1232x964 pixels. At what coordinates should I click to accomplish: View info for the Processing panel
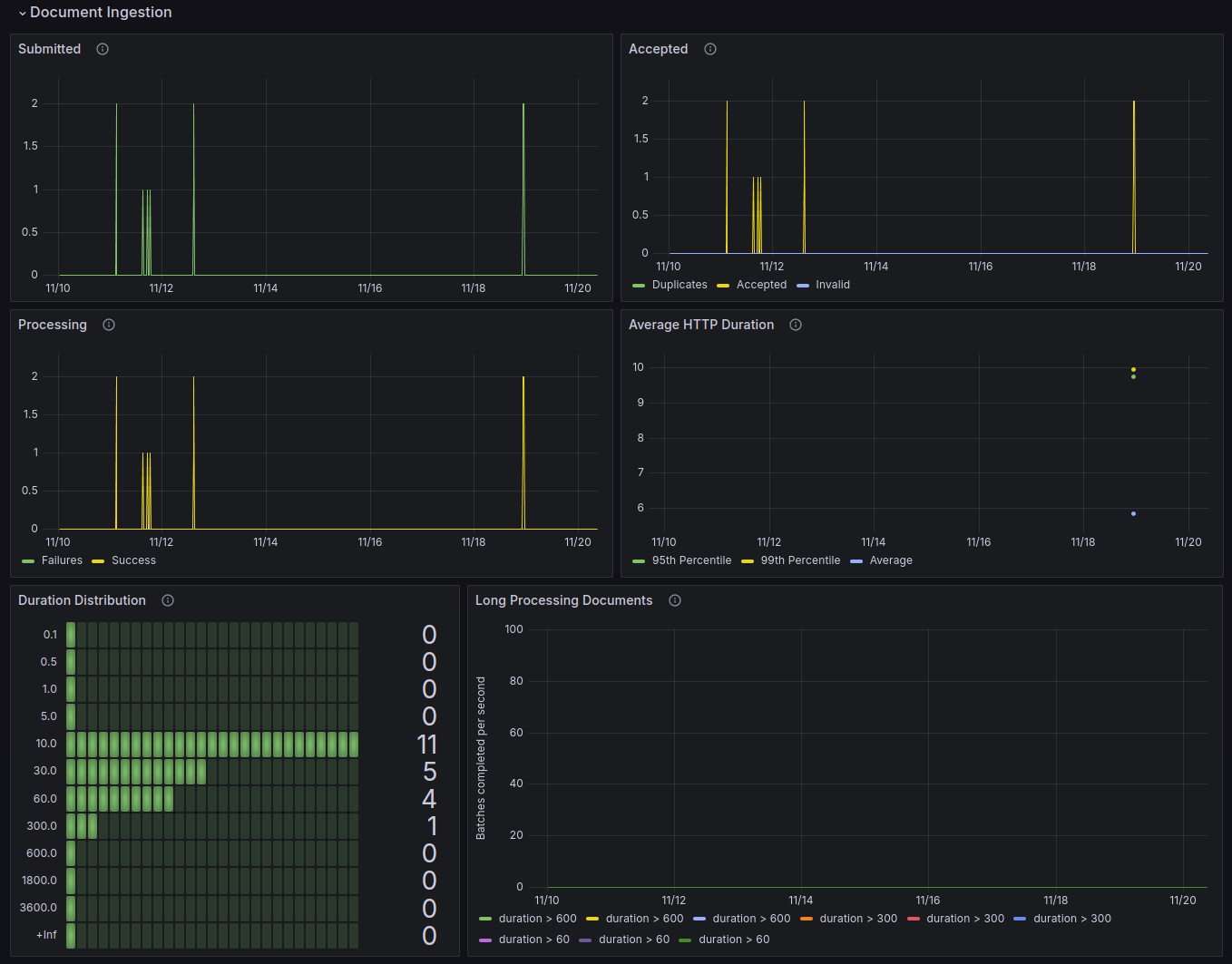click(108, 325)
